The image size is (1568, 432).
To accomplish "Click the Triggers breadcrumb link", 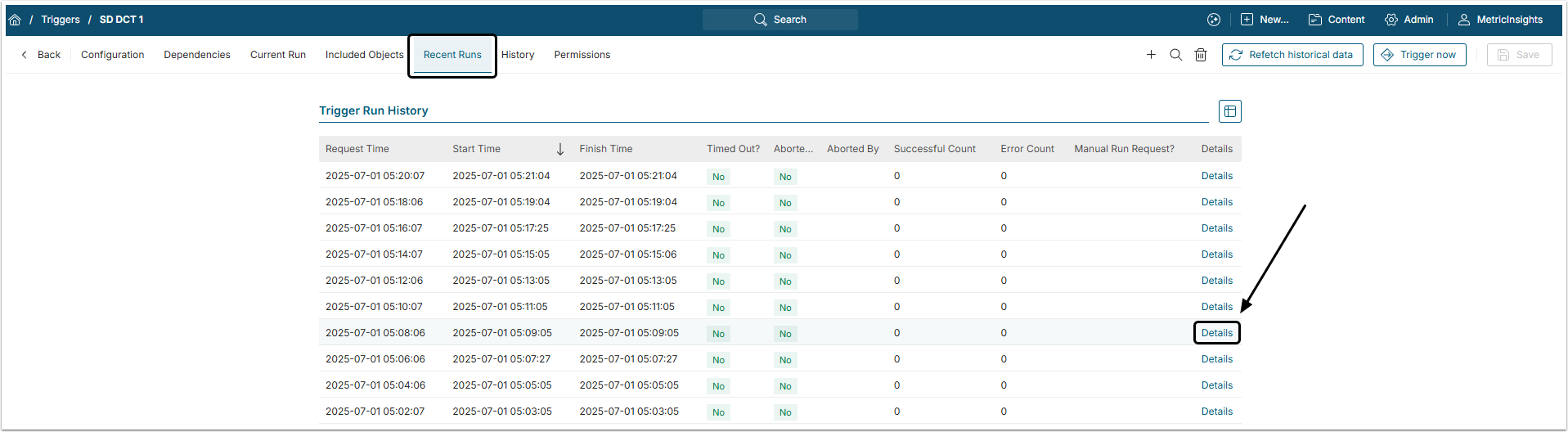I will (x=61, y=20).
